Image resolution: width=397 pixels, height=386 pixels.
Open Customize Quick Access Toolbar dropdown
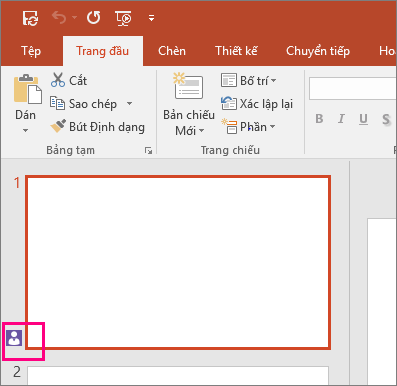[x=151, y=18]
